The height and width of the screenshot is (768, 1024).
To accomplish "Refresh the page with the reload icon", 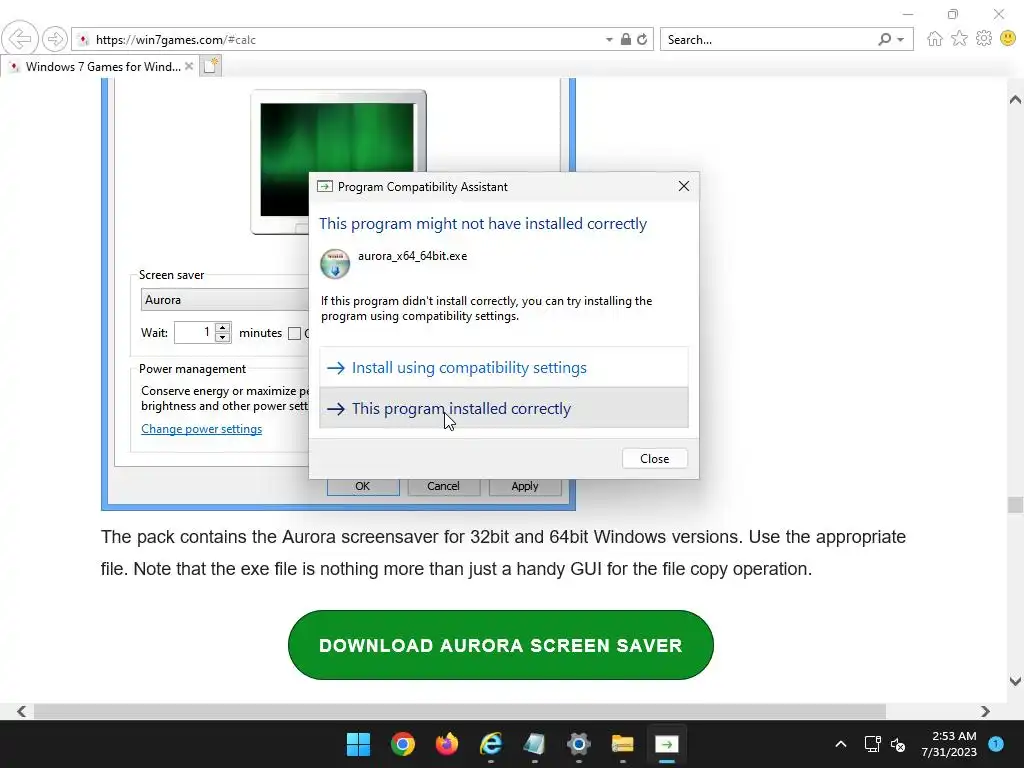I will click(x=642, y=39).
